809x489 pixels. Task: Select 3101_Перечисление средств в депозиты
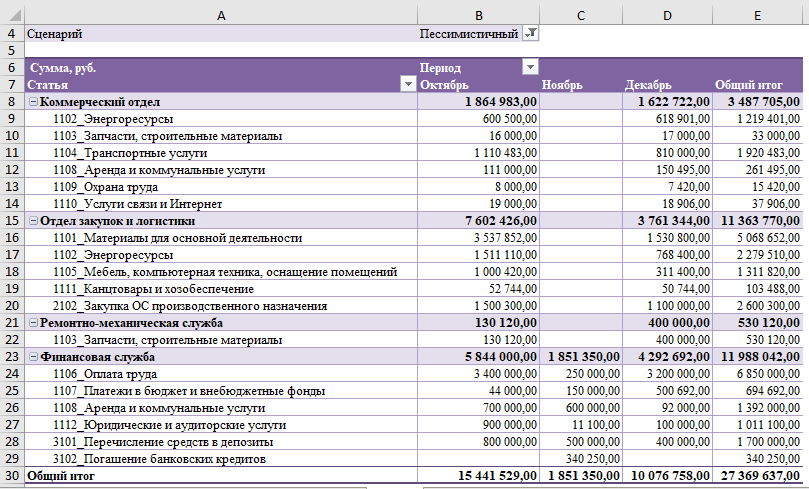pos(163,442)
